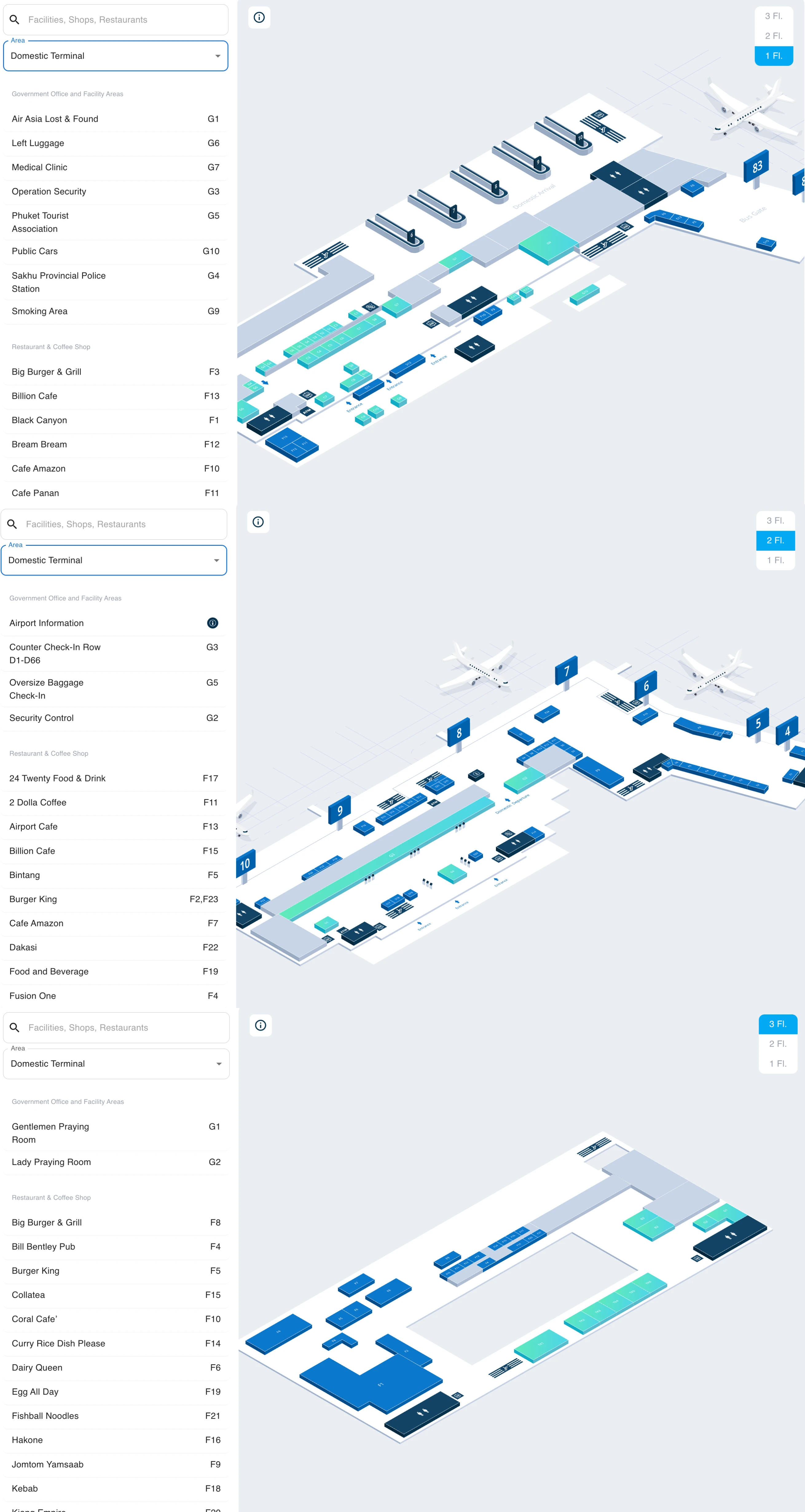Click the info icon on the first floor map
The width and height of the screenshot is (805, 1512).
(x=259, y=18)
